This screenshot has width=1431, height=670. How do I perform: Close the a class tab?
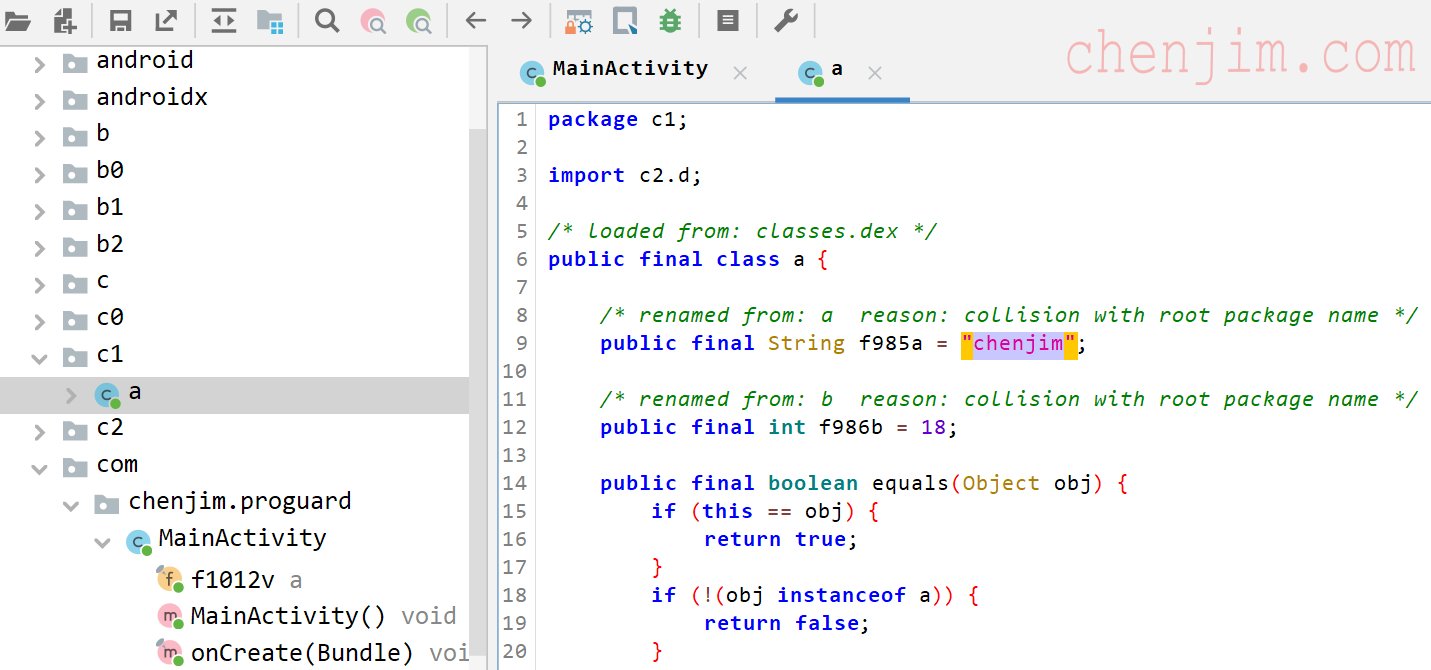[x=875, y=72]
